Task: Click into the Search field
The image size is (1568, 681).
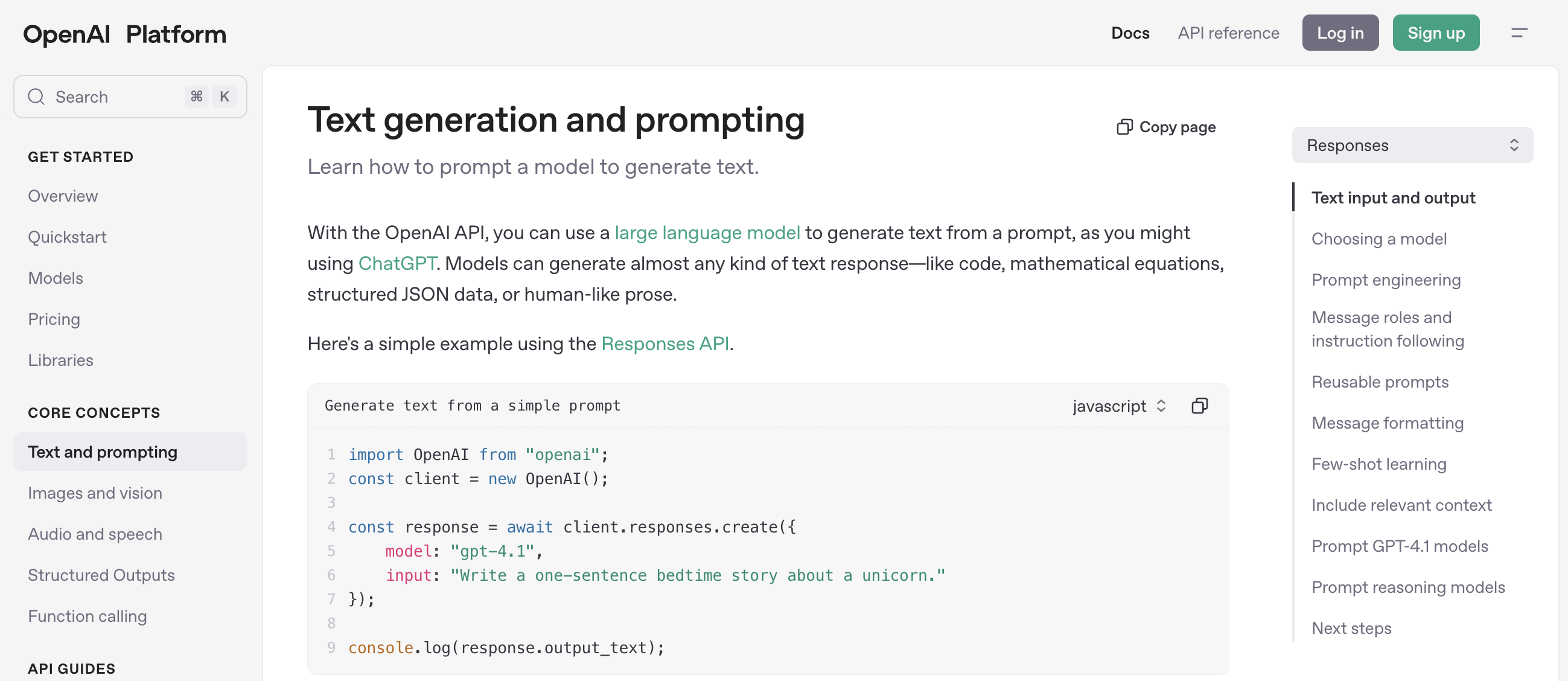Action: coord(130,97)
